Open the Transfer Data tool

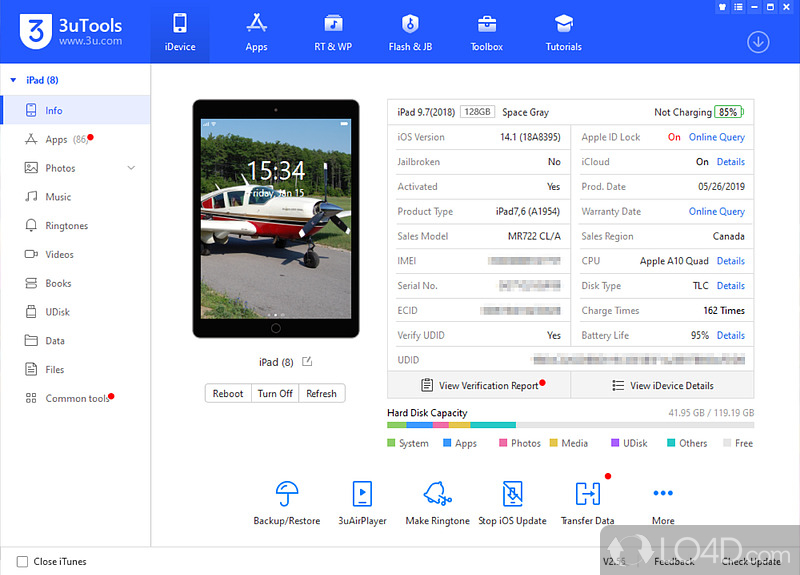click(587, 494)
